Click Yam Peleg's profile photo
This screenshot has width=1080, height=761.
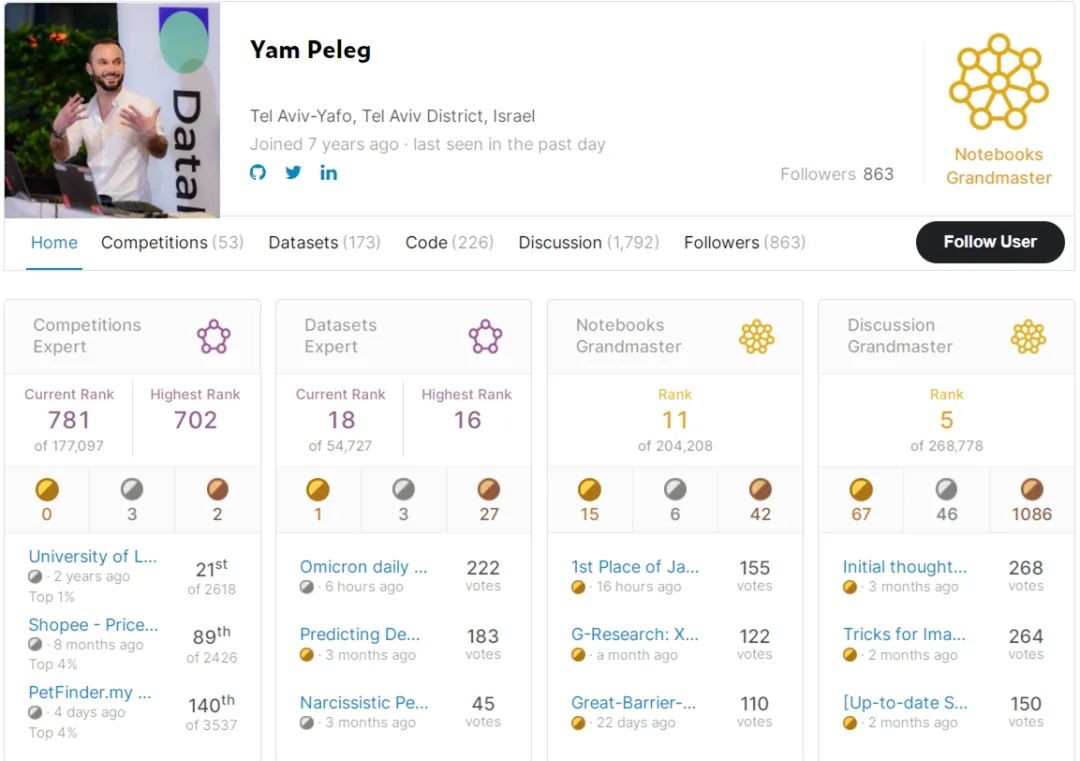point(112,110)
